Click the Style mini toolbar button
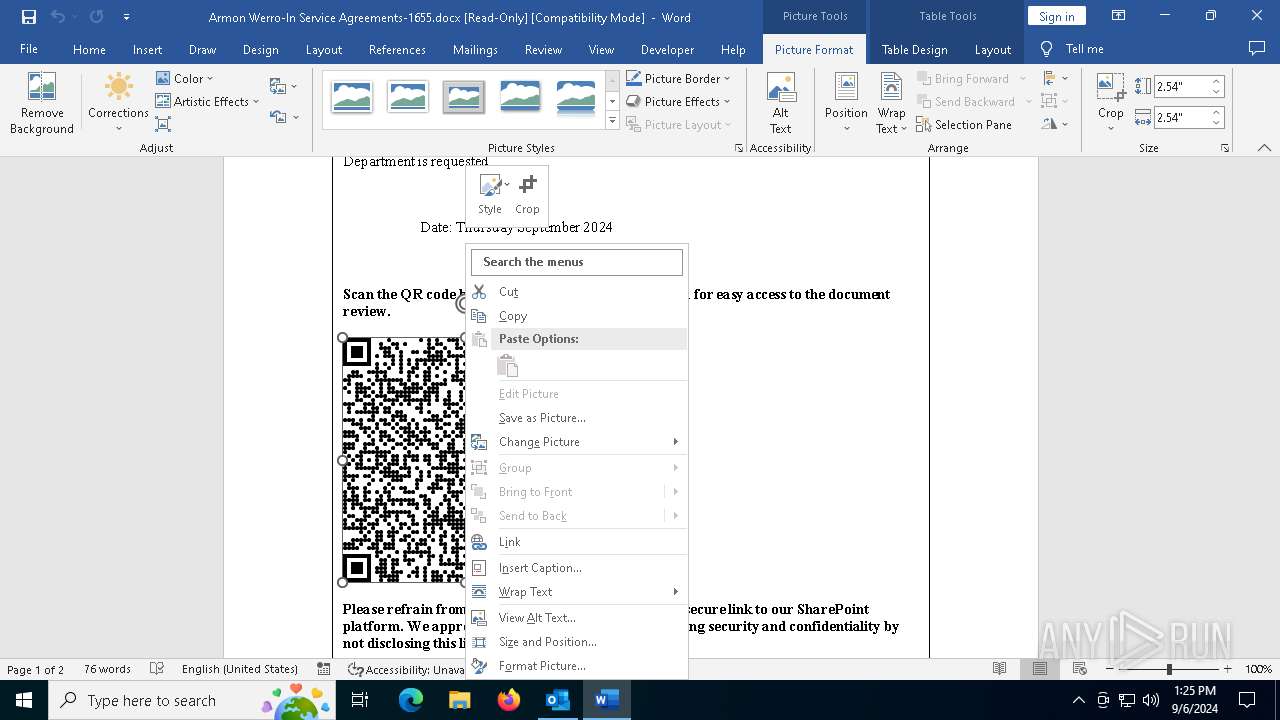This screenshot has height=720, width=1280. tap(490, 193)
